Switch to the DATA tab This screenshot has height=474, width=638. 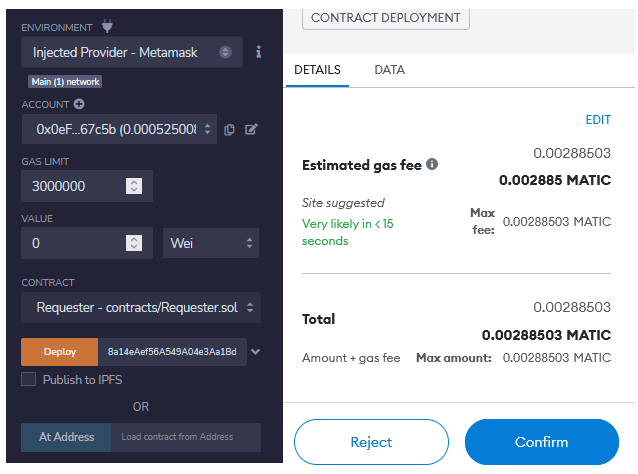coord(389,70)
